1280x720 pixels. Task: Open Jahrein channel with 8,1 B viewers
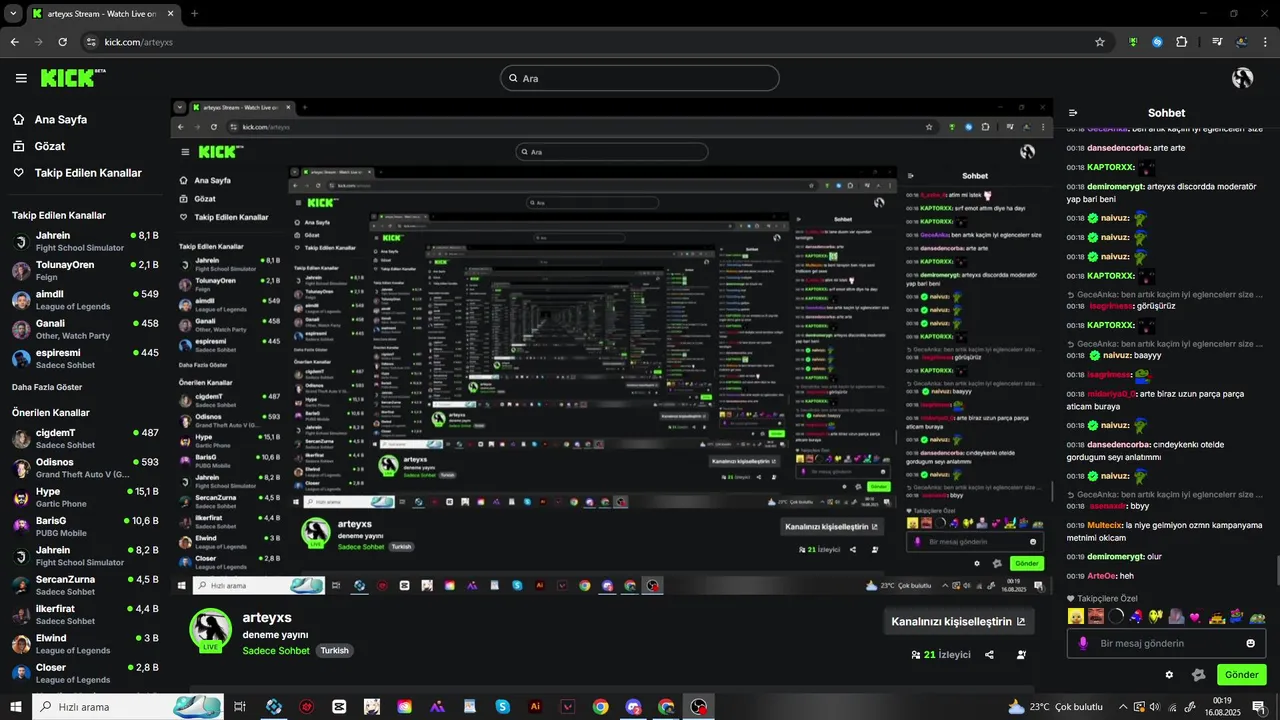coord(85,242)
